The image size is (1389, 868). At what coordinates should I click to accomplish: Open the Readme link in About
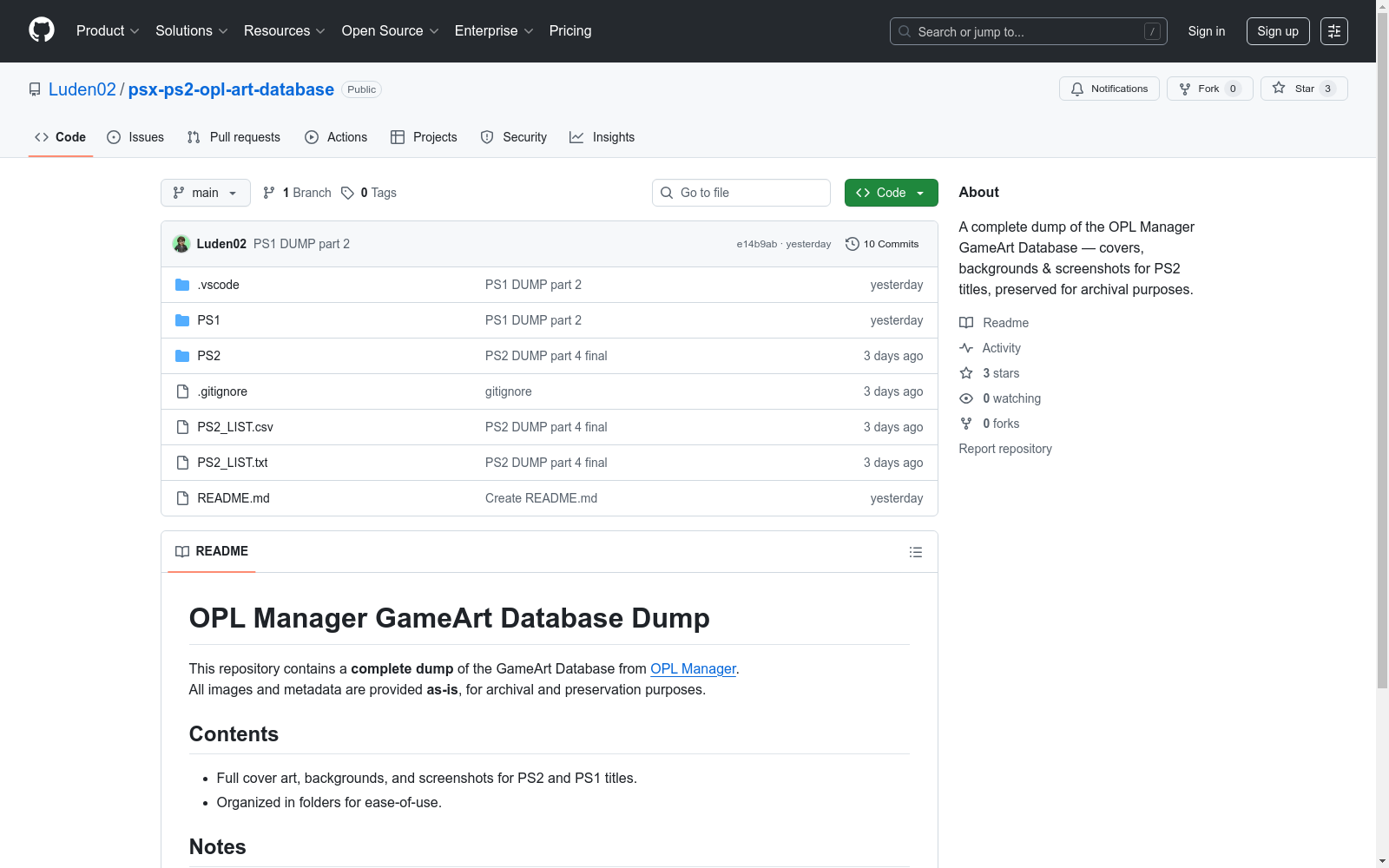pyautogui.click(x=994, y=323)
